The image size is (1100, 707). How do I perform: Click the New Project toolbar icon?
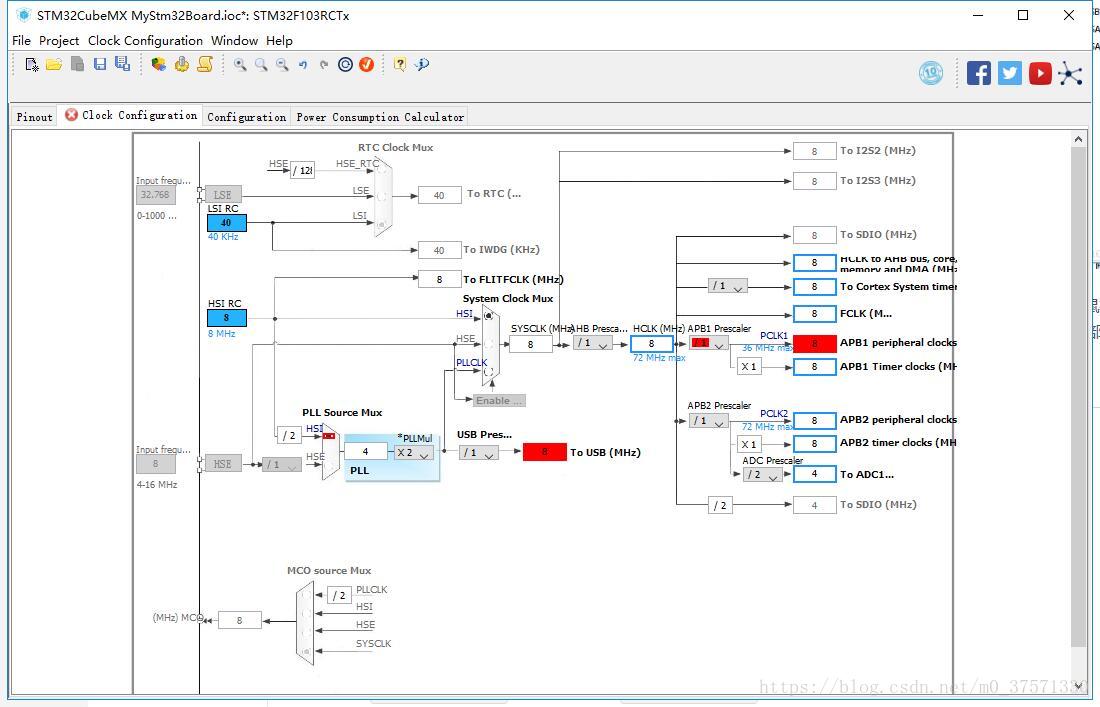(x=32, y=65)
